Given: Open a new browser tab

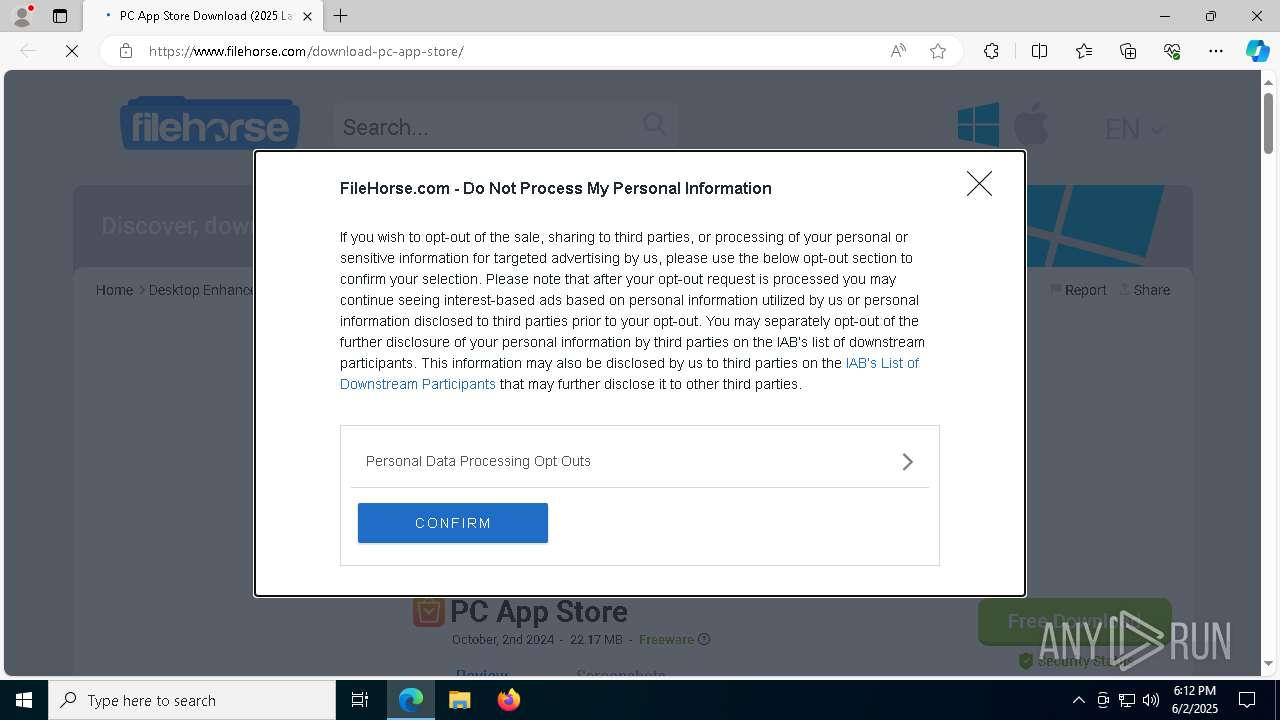Looking at the screenshot, I should click(x=341, y=16).
